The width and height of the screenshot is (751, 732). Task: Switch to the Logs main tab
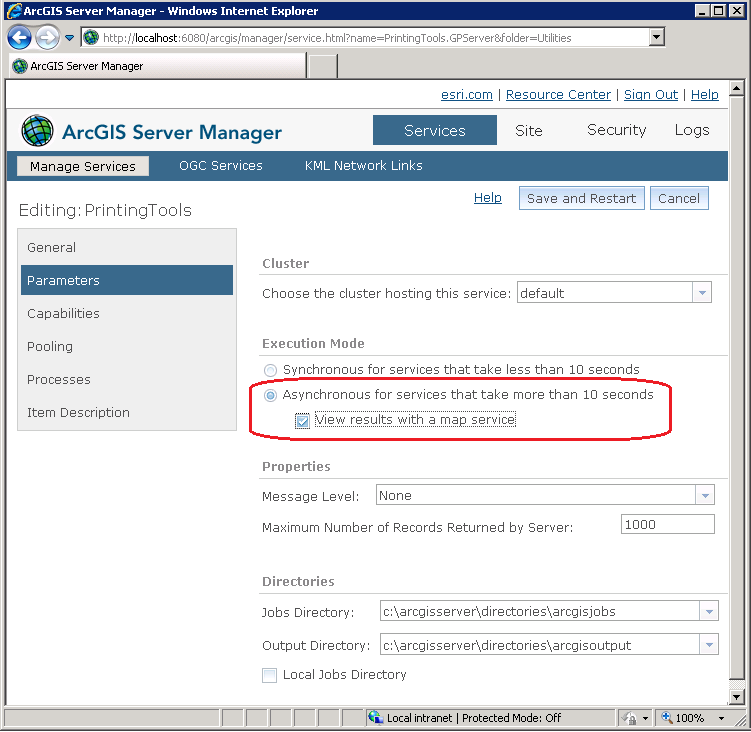coord(691,130)
